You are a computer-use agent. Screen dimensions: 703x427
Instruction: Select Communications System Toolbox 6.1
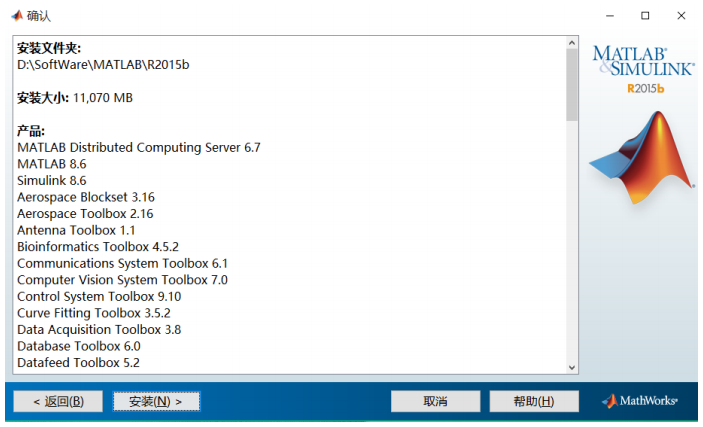(x=122, y=263)
